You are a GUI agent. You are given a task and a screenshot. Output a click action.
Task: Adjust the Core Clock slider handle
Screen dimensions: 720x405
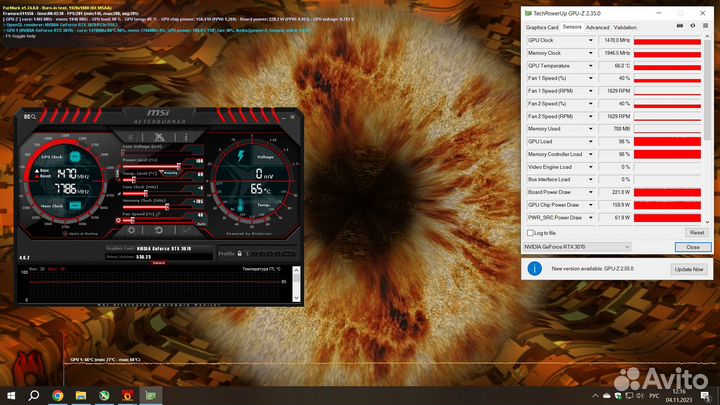click(x=146, y=194)
